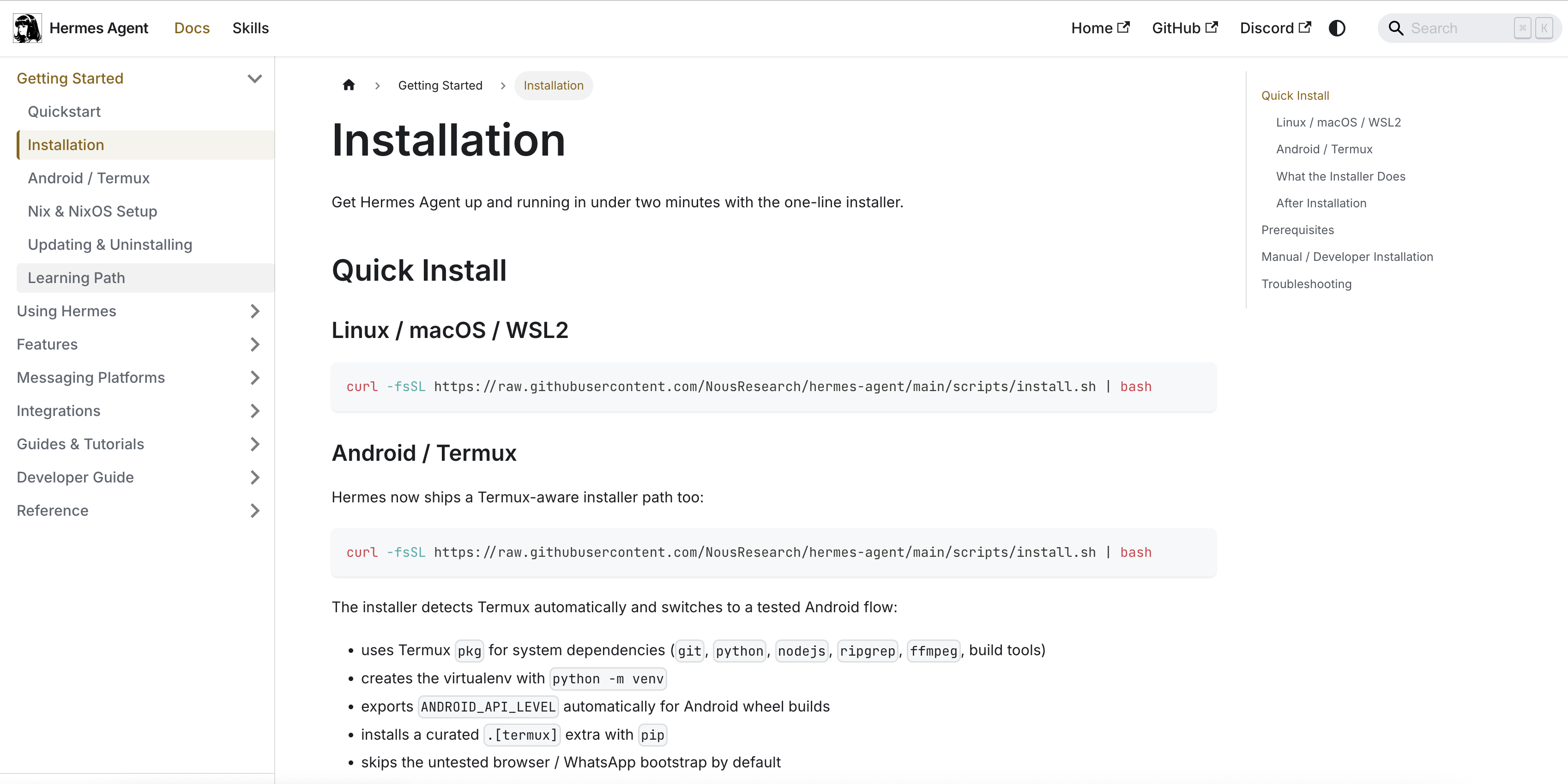Toggle dark and light mode
Screen dimensions: 1568x784
coord(1337,28)
